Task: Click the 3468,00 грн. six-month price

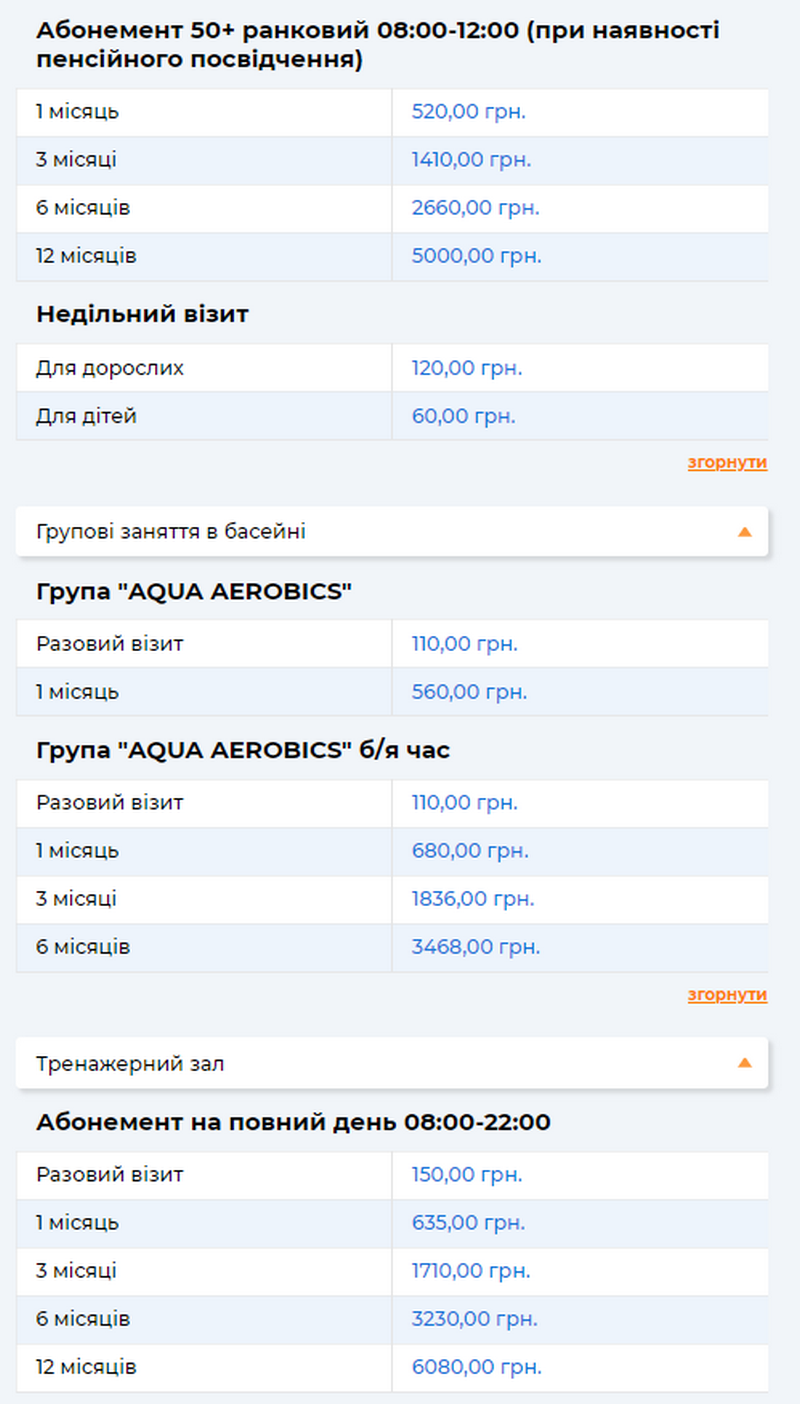Action: click(x=475, y=947)
